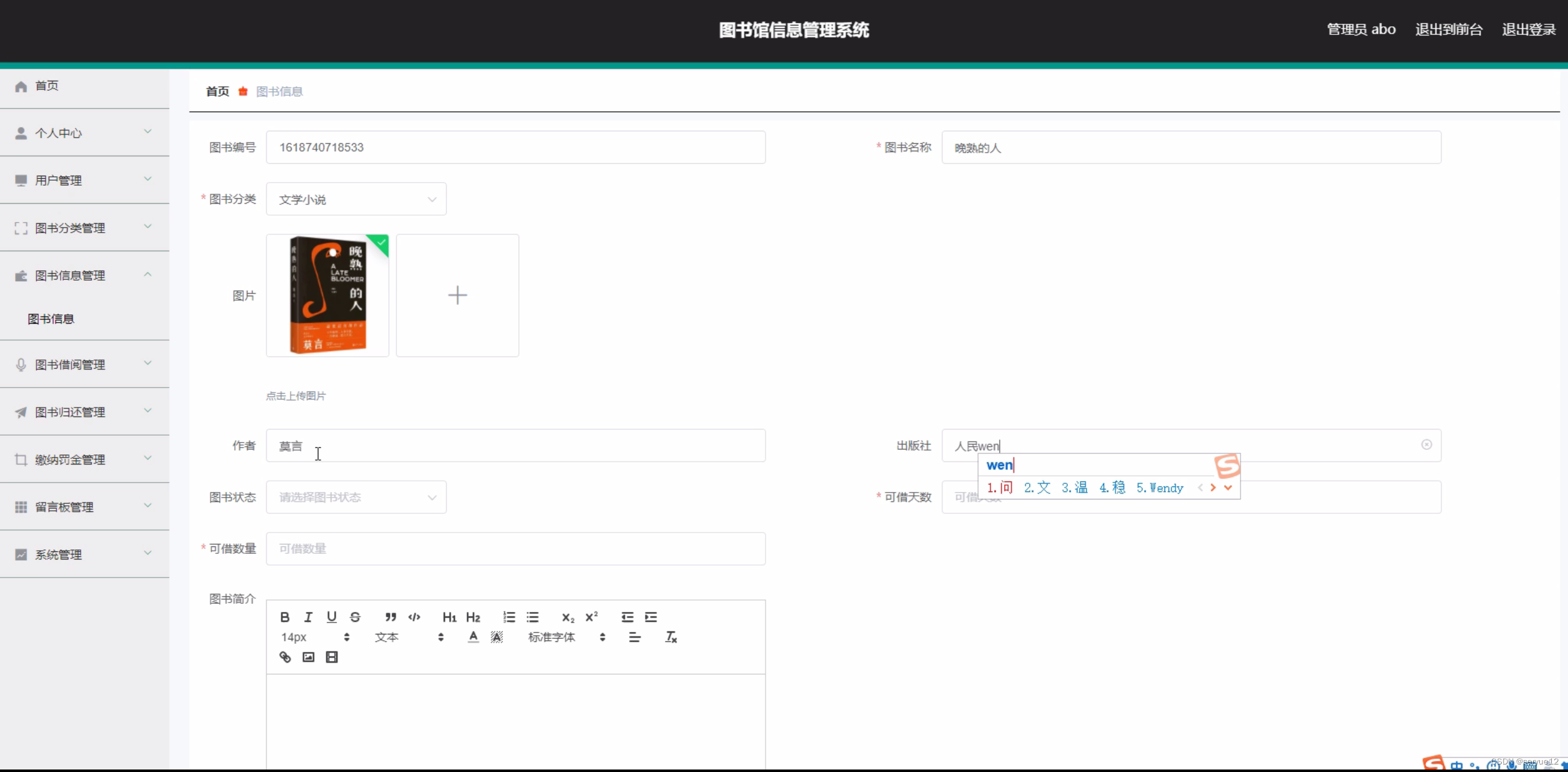The width and height of the screenshot is (1568, 772).
Task: Click the strikethrough icon in the editor
Action: point(355,617)
